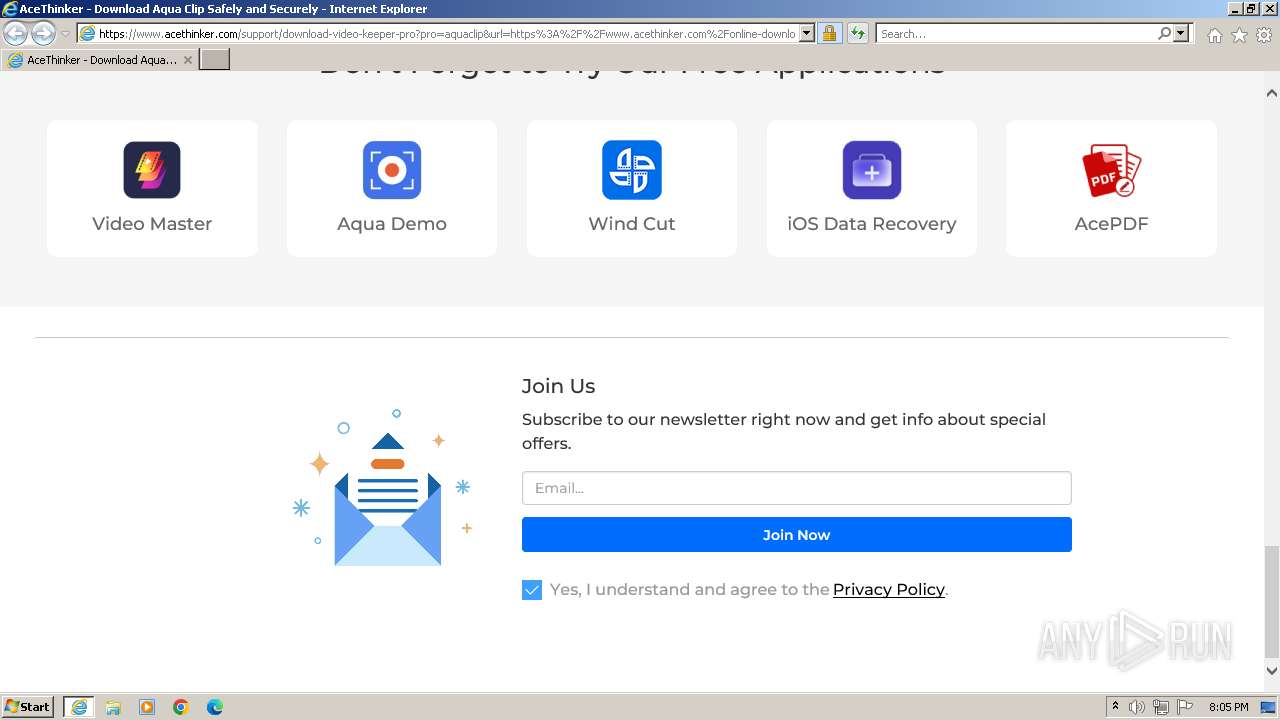Focus the Email input field

click(797, 488)
